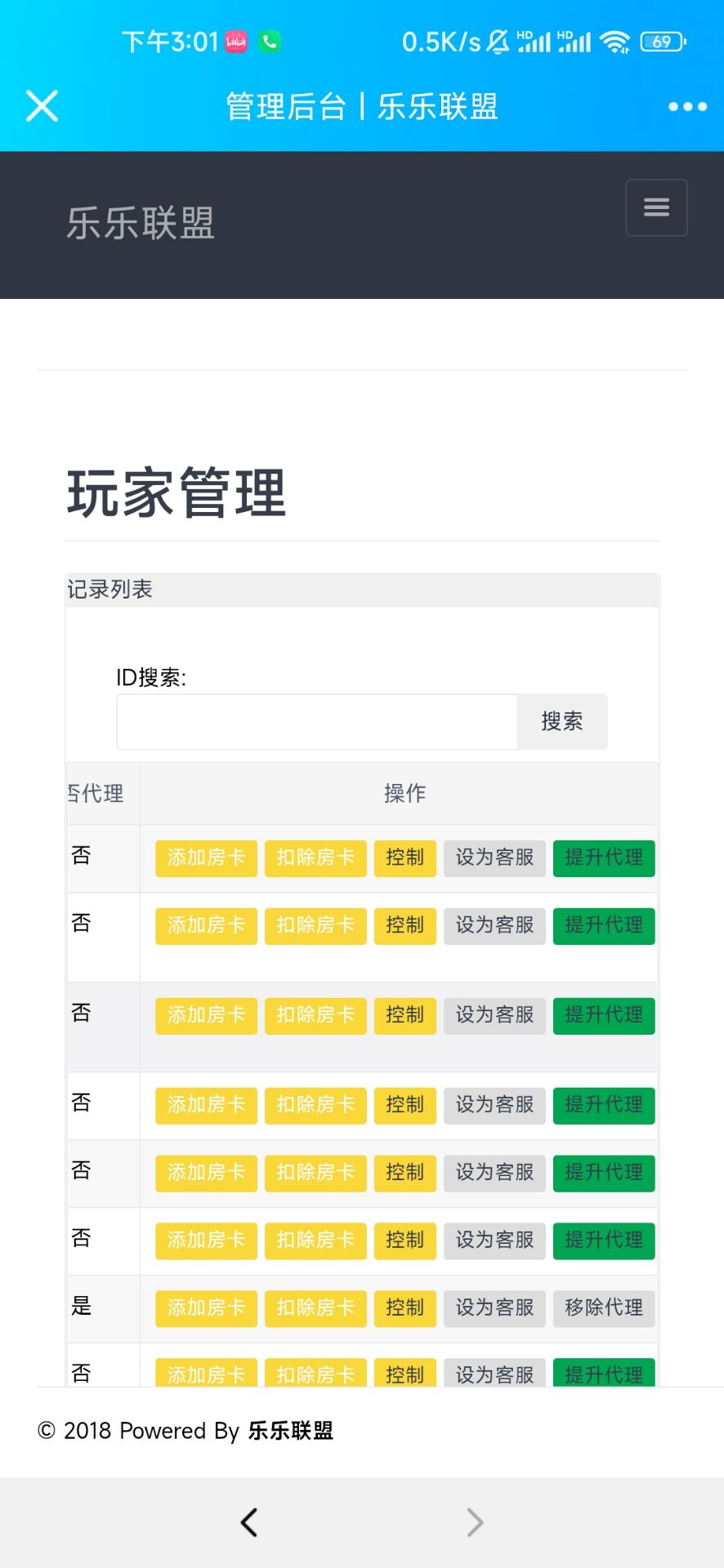Viewport: 724px width, 1568px height.
Task: Tap the WiFi status icon
Action: (x=614, y=42)
